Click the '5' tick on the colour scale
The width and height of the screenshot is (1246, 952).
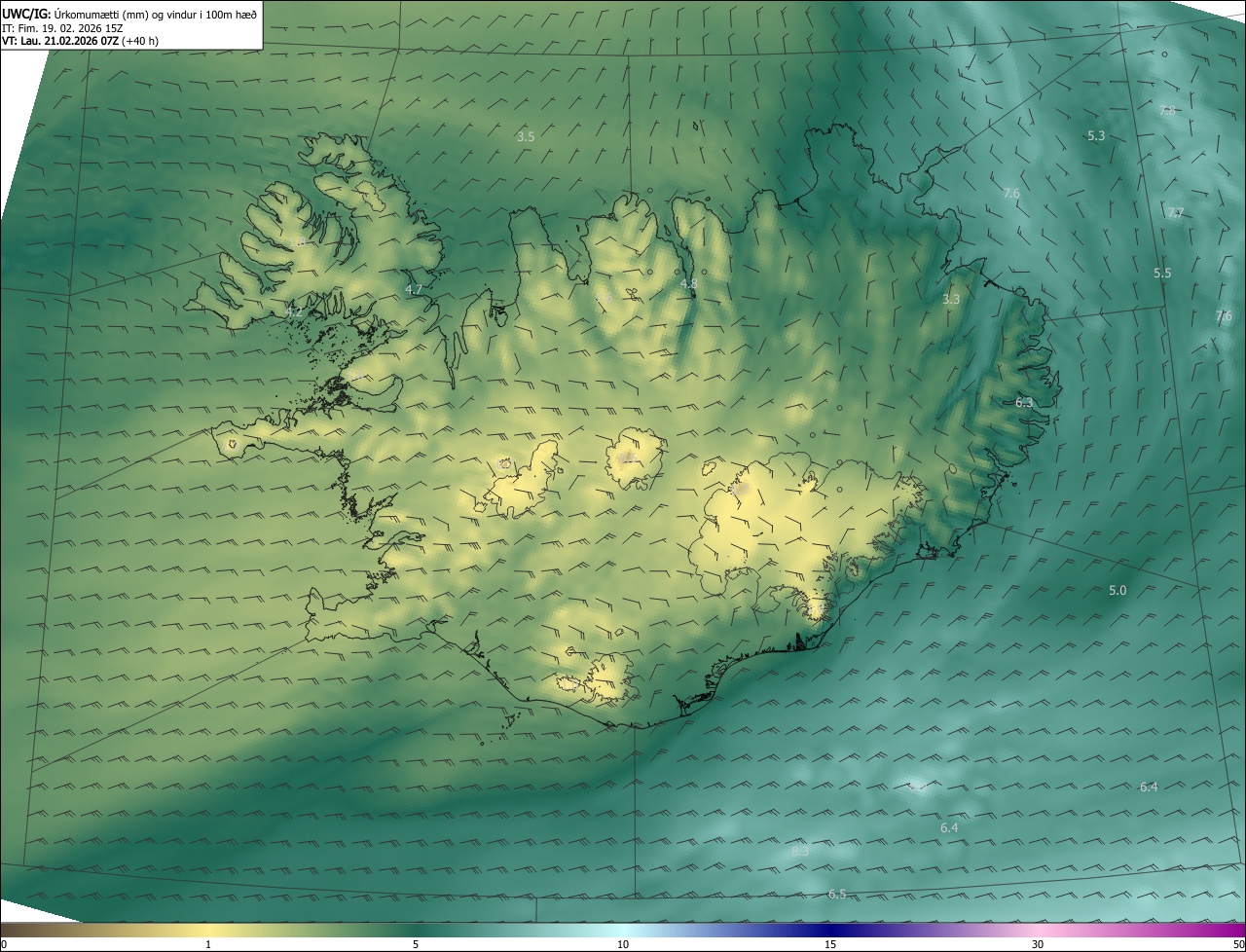coord(416,944)
